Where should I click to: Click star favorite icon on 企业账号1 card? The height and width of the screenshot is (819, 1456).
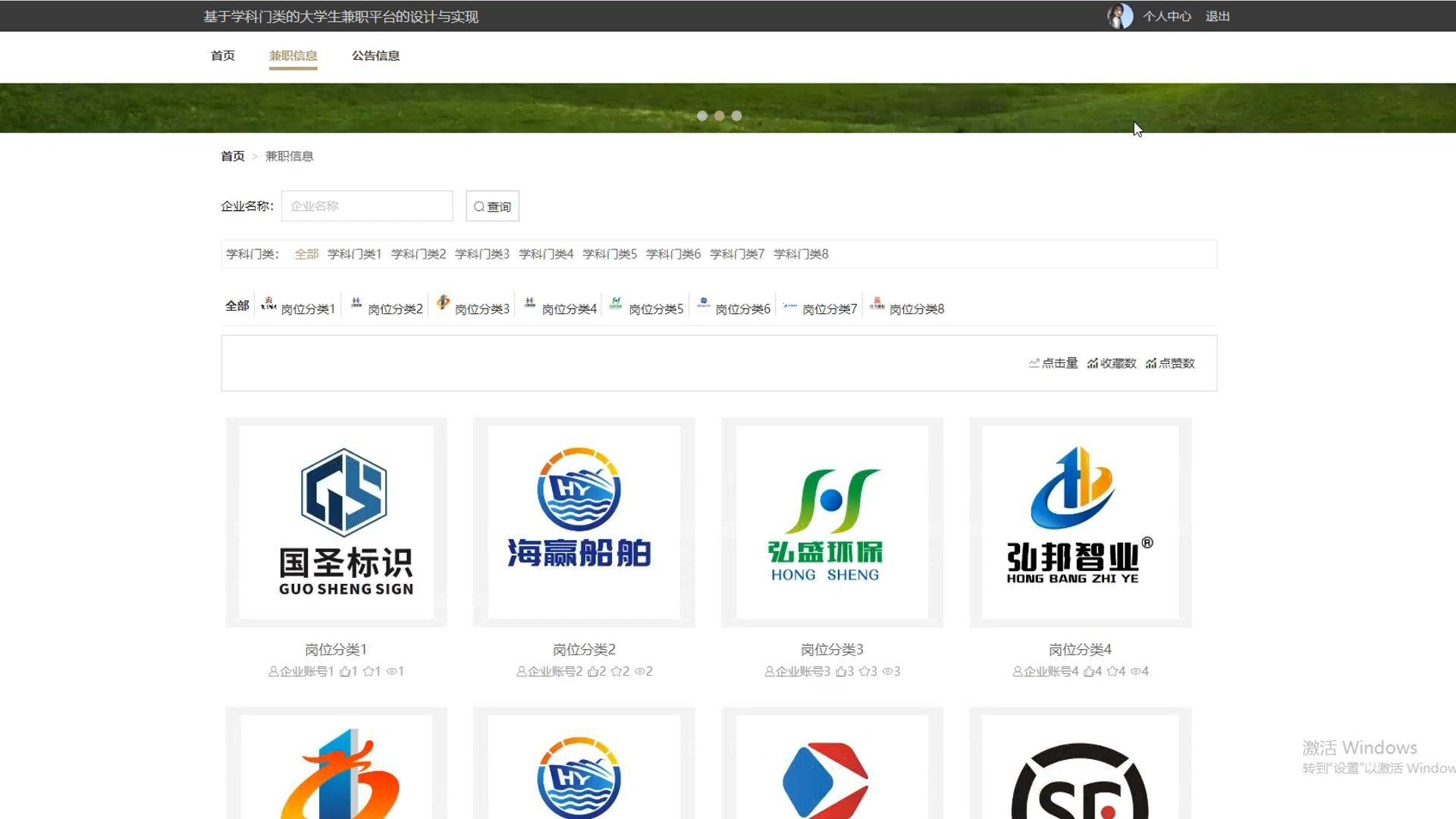coord(368,671)
